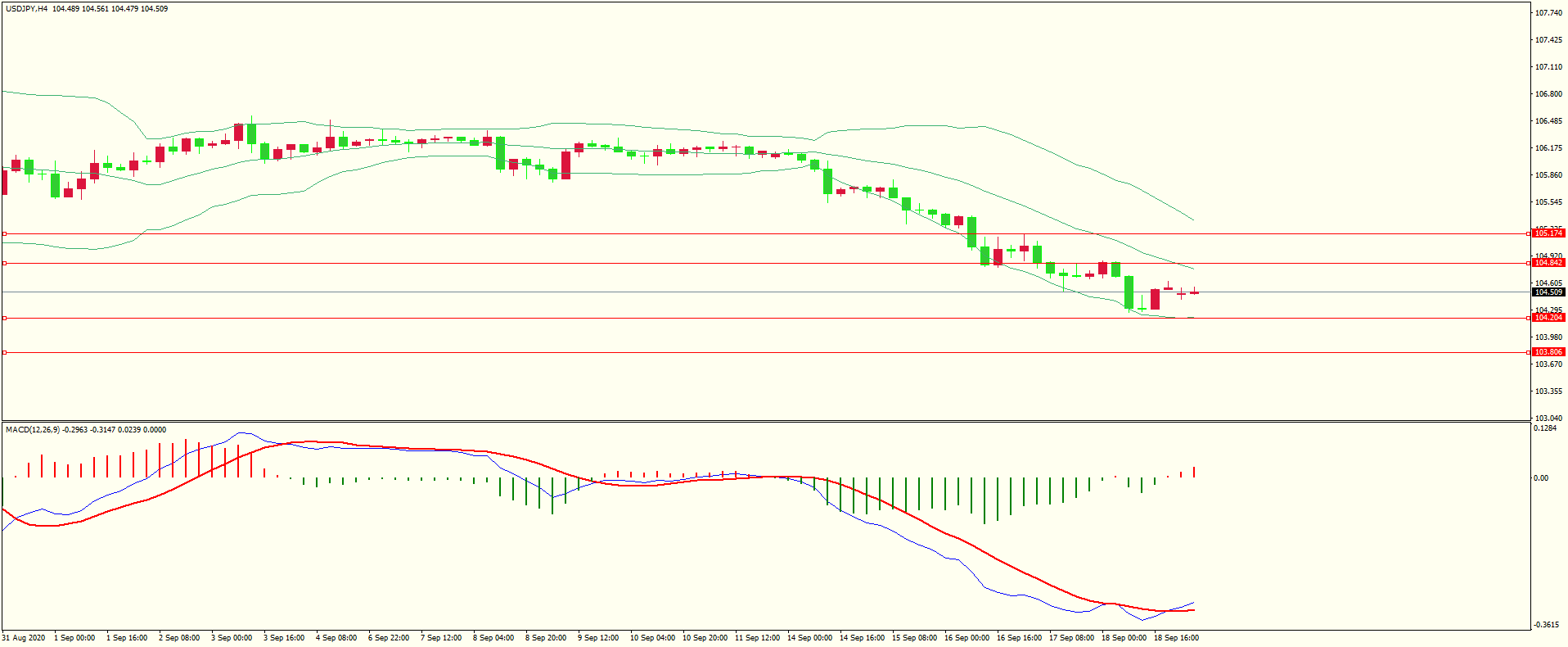Viewport: 1568px width, 647px height.
Task: Click the 107.110 price scale label
Action: 1548,67
